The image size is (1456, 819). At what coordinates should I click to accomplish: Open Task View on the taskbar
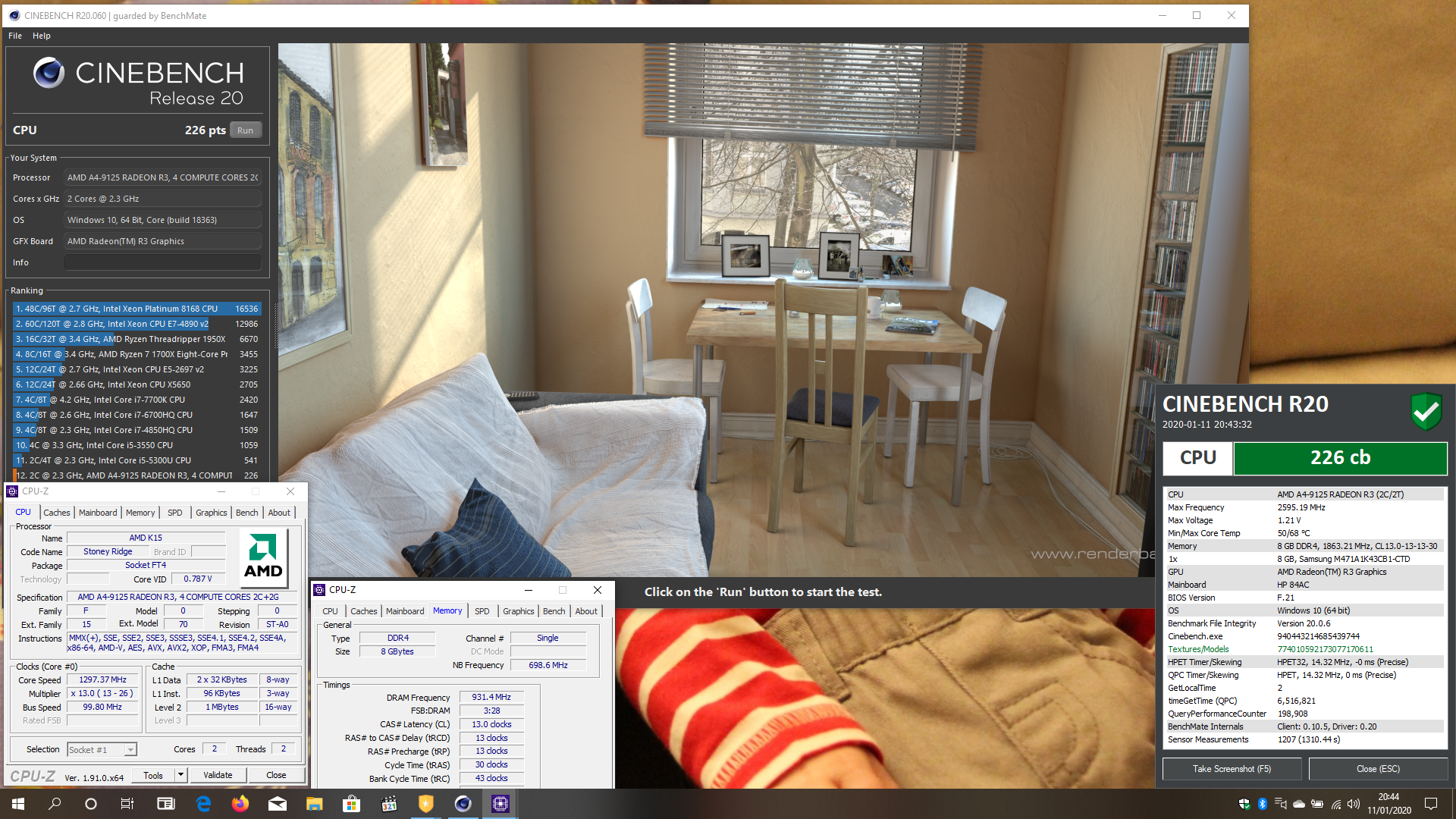coord(127,804)
